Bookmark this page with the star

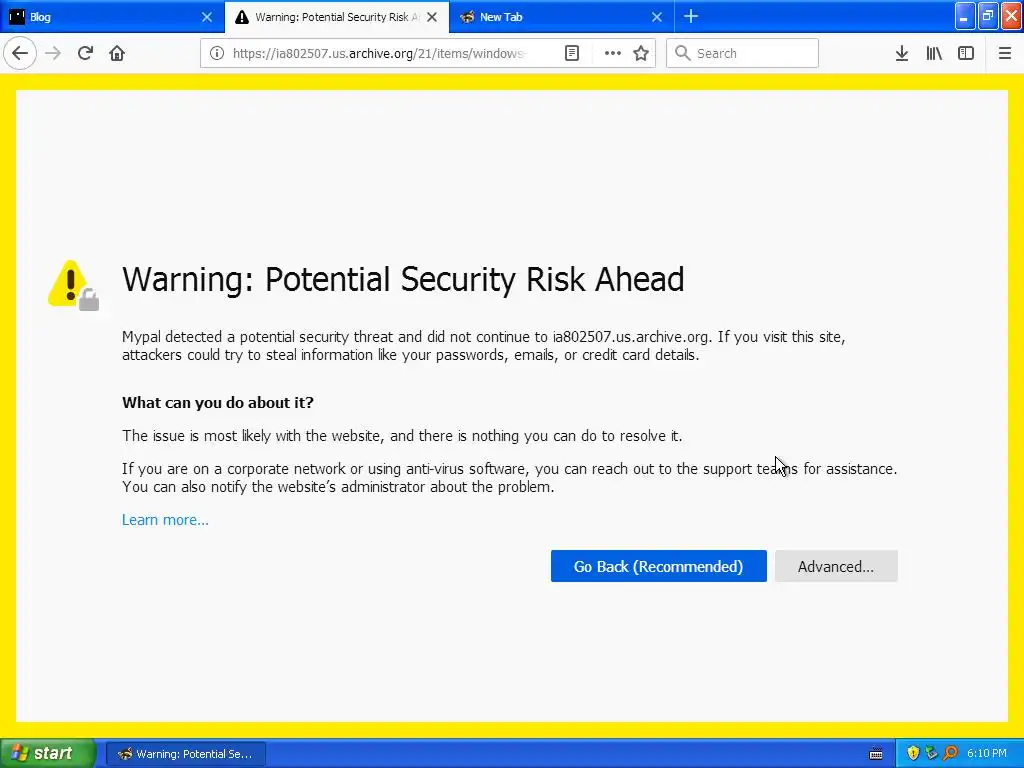click(641, 53)
